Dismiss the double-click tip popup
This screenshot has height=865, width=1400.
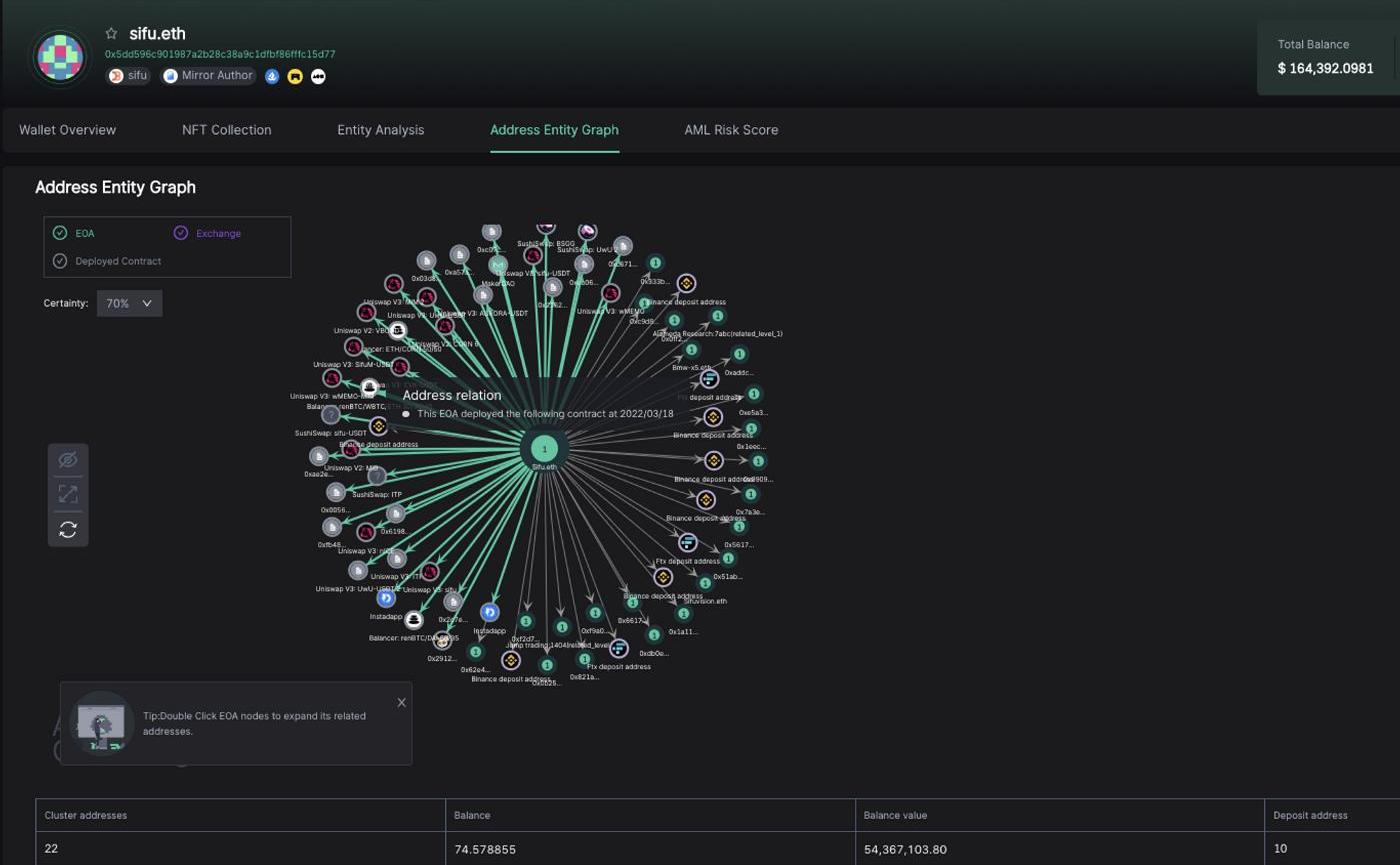[x=402, y=702]
